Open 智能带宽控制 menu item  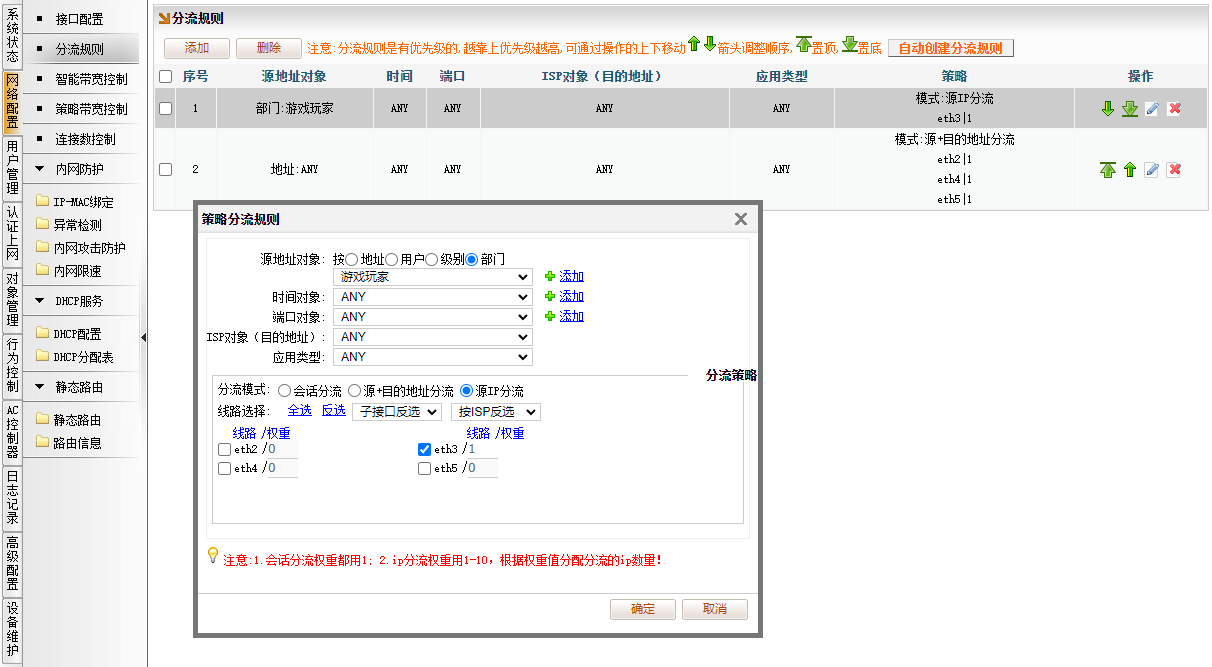point(91,79)
